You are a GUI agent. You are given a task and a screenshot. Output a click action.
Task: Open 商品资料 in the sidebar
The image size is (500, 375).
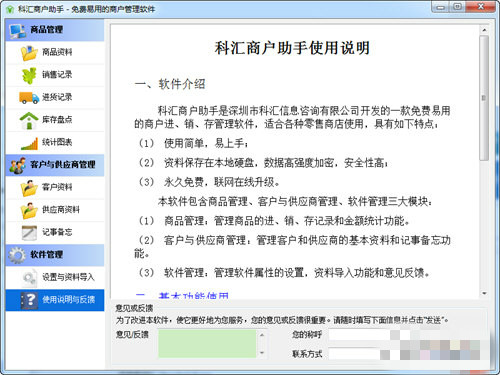[55, 53]
